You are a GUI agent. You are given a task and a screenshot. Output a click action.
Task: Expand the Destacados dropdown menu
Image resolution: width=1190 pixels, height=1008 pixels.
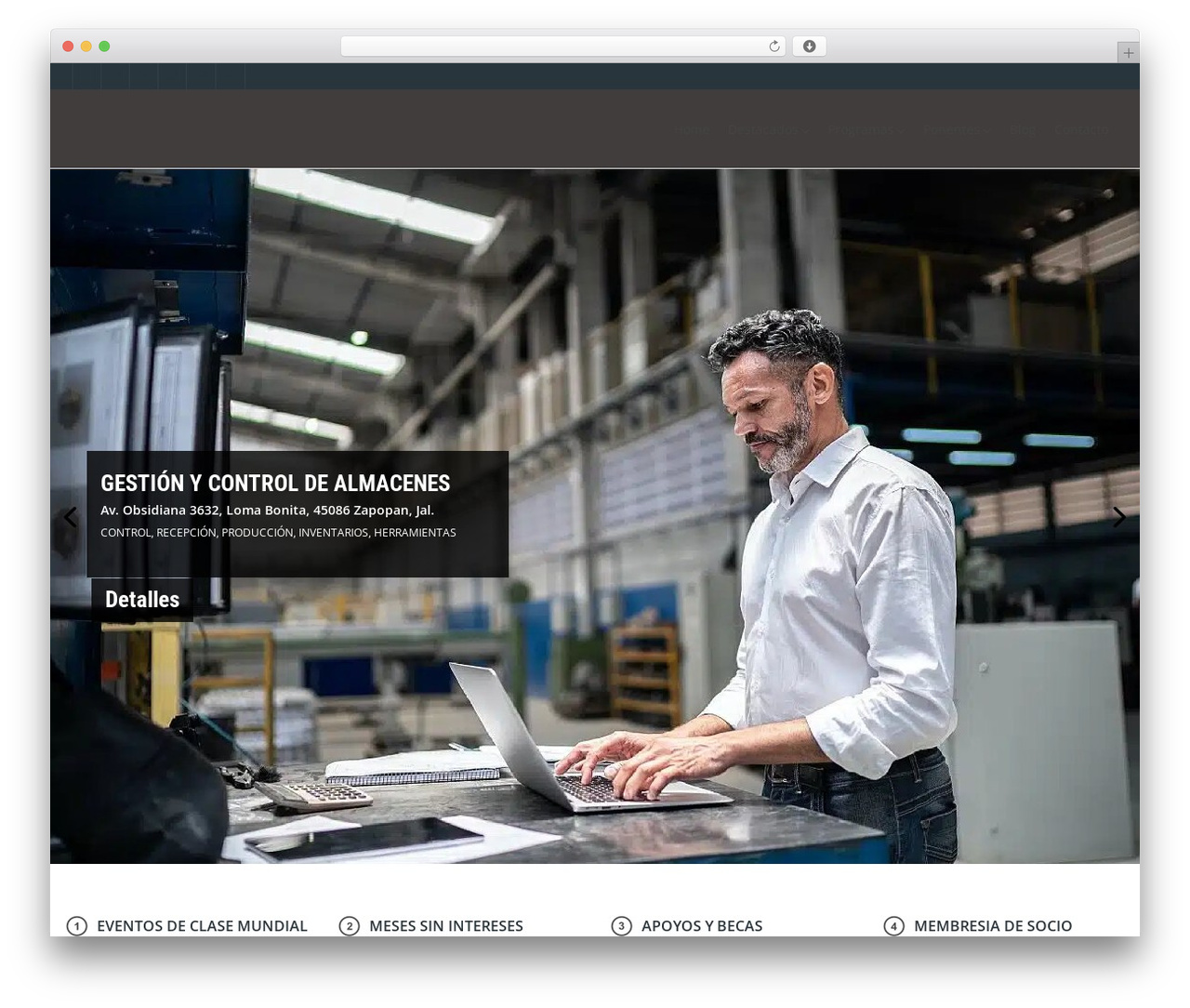[768, 130]
